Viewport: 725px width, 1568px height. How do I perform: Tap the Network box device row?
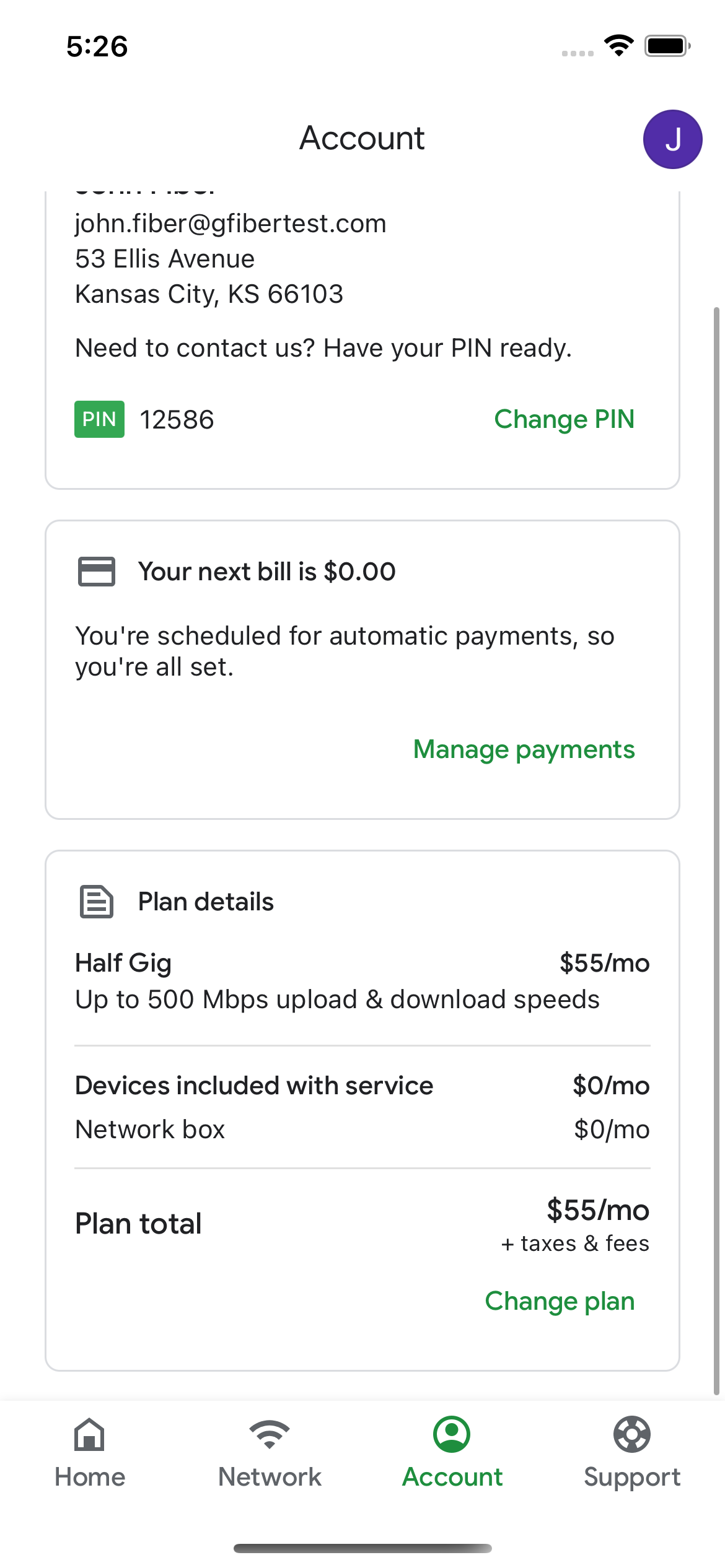tap(362, 1130)
